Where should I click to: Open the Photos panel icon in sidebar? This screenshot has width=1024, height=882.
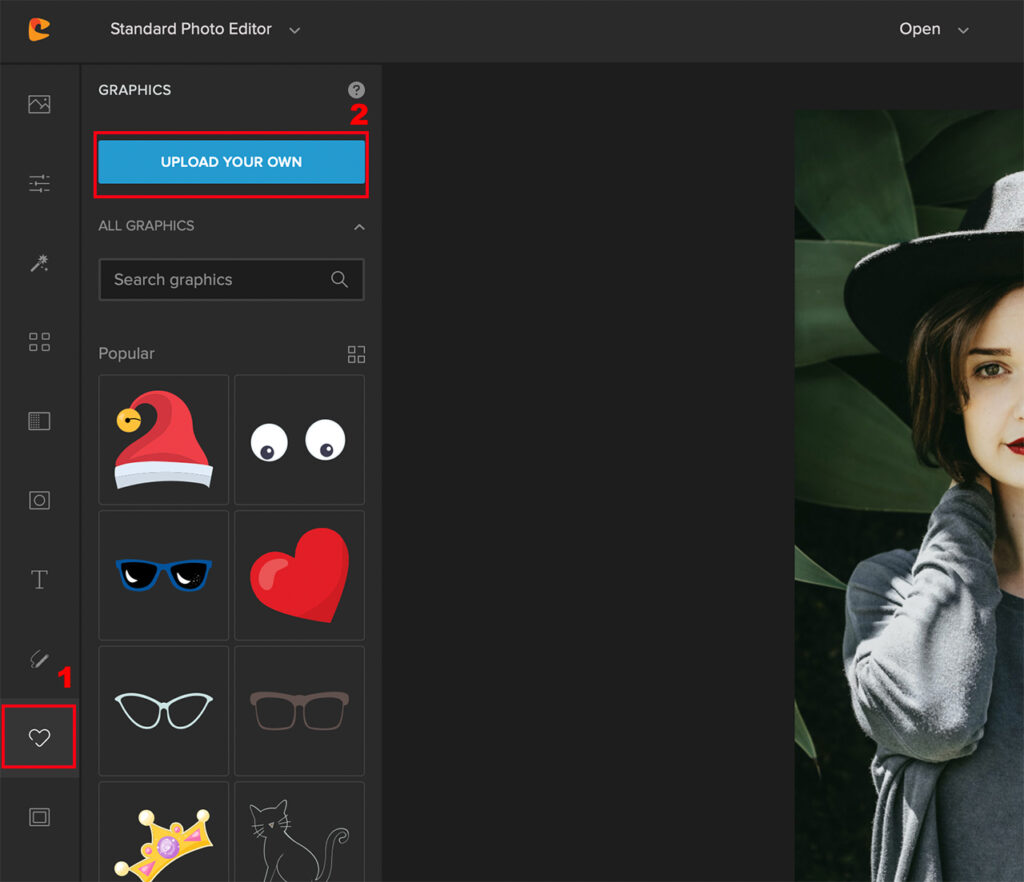tap(39, 104)
